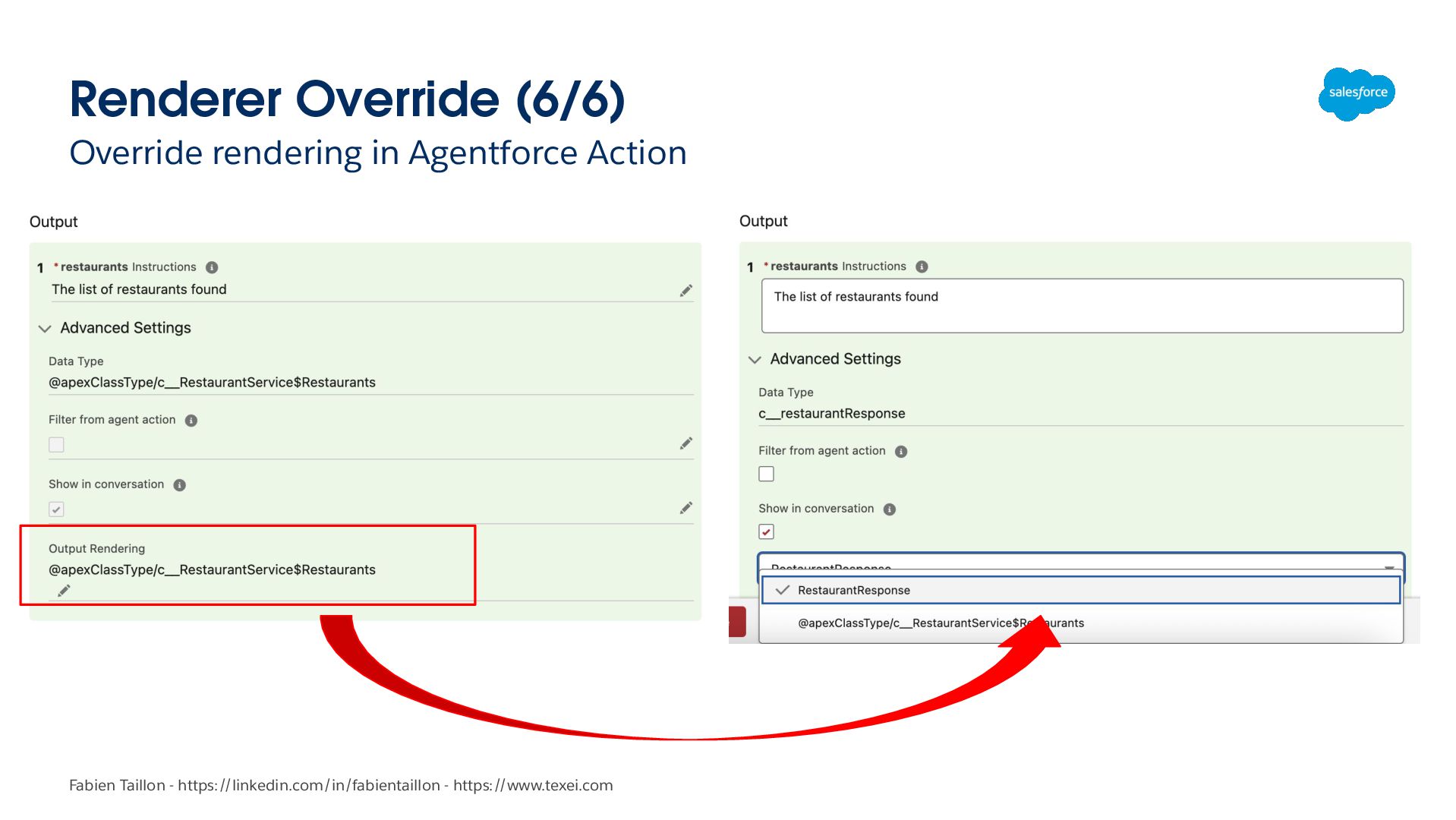1456x820 pixels.
Task: Click right Data Type label
Action: [786, 393]
